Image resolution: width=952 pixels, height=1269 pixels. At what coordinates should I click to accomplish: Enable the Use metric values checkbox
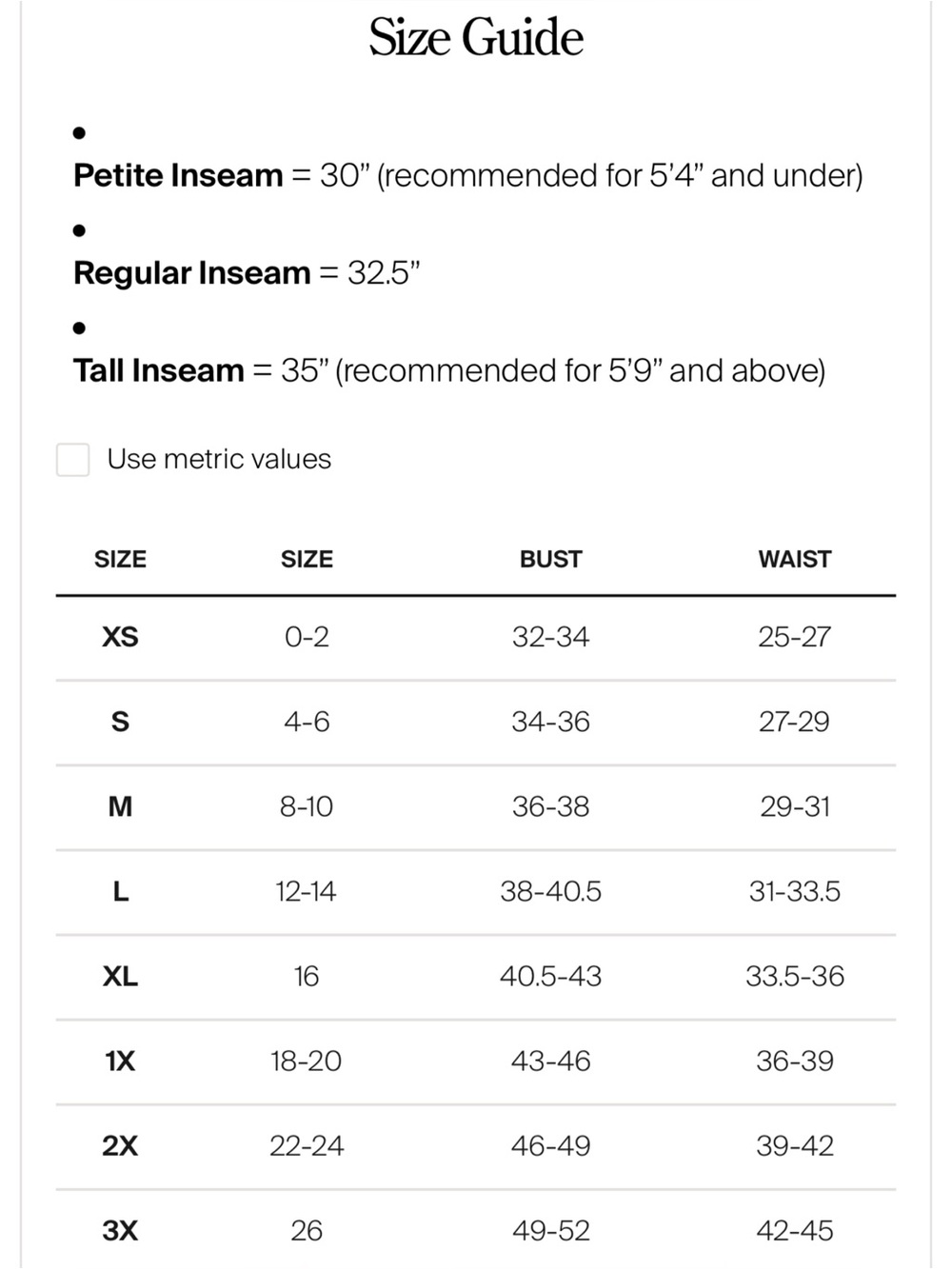72,459
